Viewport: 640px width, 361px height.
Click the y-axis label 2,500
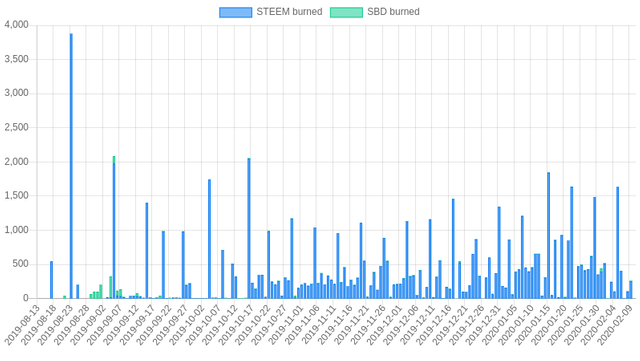(17, 127)
